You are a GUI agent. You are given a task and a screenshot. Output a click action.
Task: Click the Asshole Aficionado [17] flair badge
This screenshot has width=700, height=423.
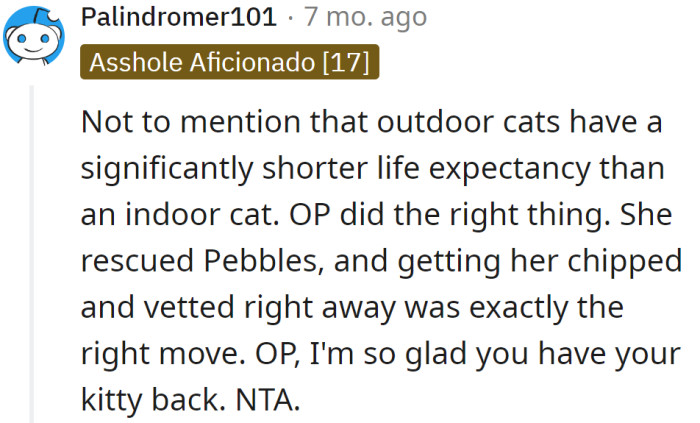(229, 62)
